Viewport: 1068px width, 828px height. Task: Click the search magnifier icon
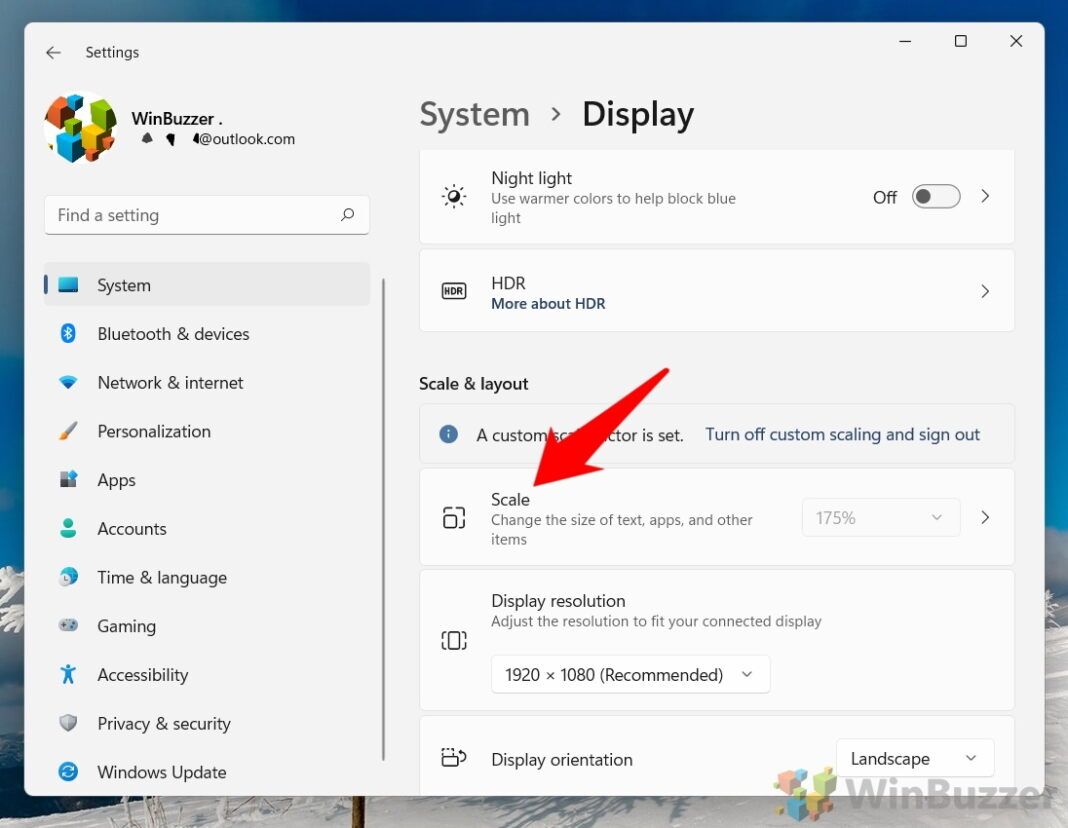tap(347, 215)
